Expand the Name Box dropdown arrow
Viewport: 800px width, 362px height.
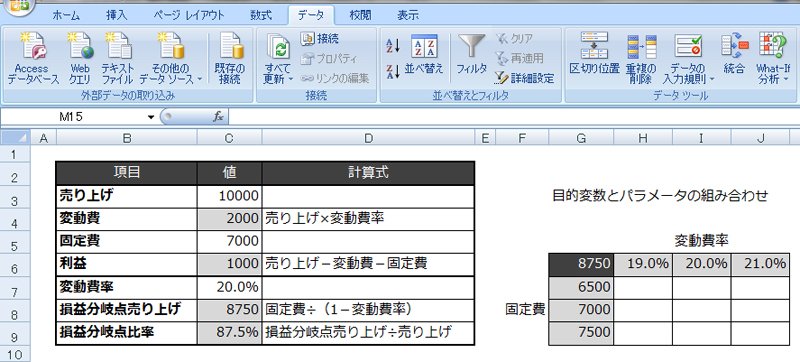click(151, 117)
